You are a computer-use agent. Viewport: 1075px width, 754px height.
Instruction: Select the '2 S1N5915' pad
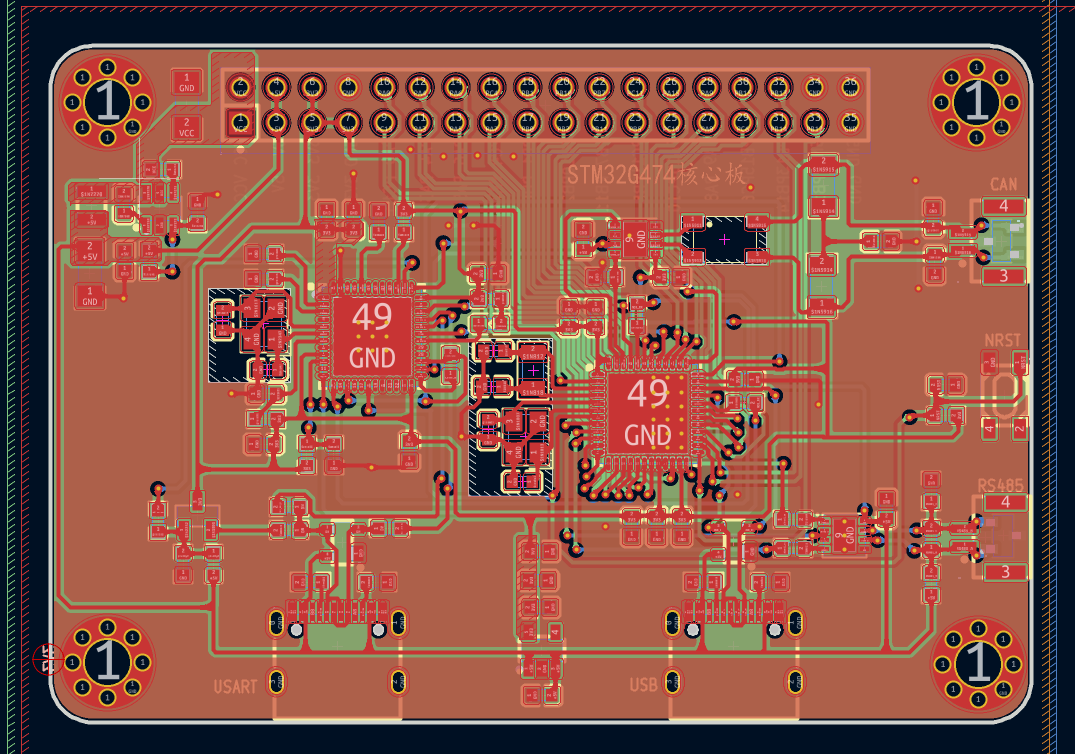[823, 165]
